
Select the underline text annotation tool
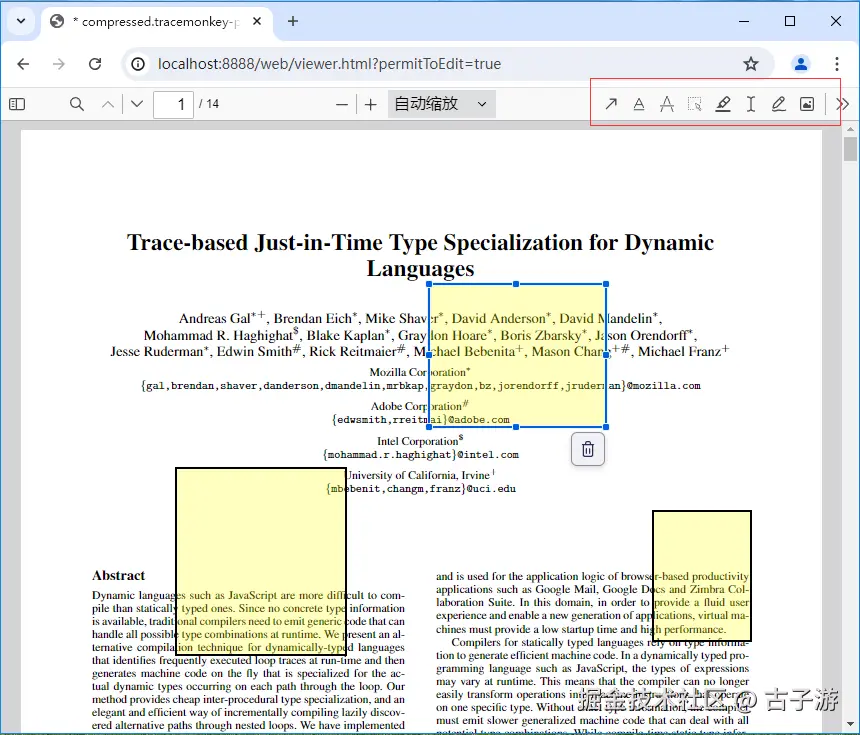(639, 104)
